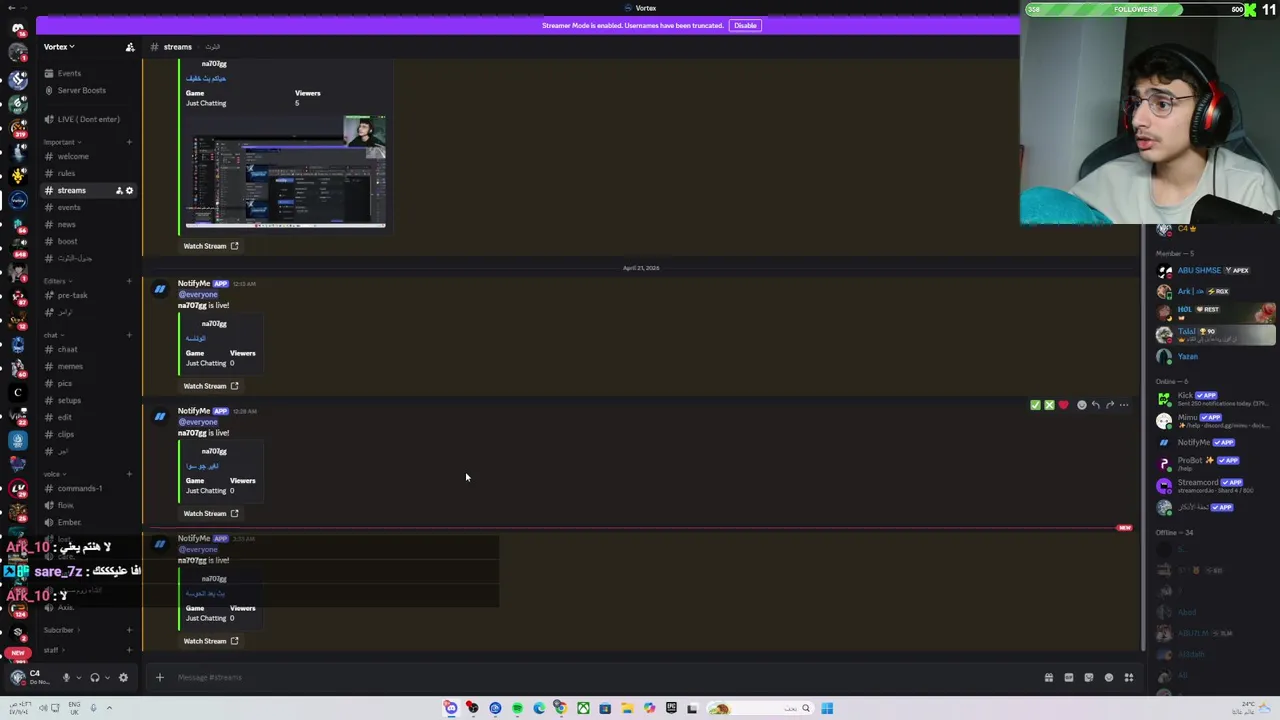
Task: Open headphone output options dropdown arrow
Action: tap(107, 677)
